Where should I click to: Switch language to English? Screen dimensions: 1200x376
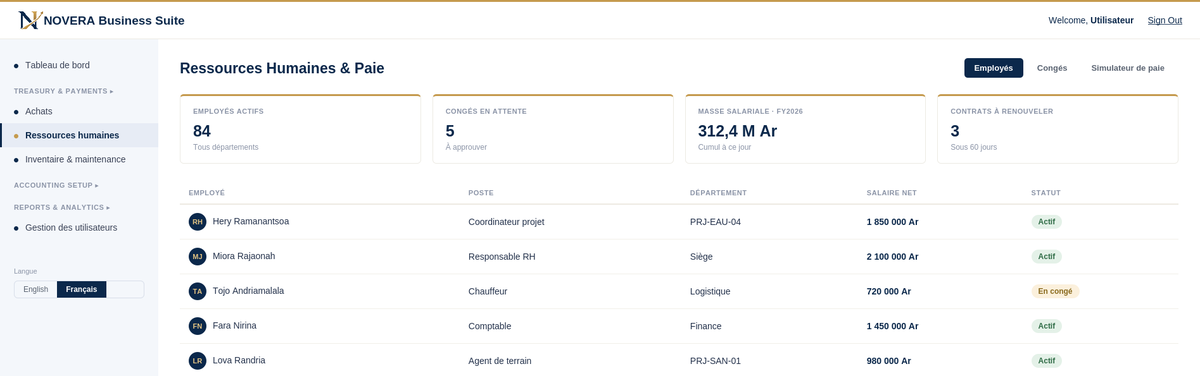coord(36,289)
